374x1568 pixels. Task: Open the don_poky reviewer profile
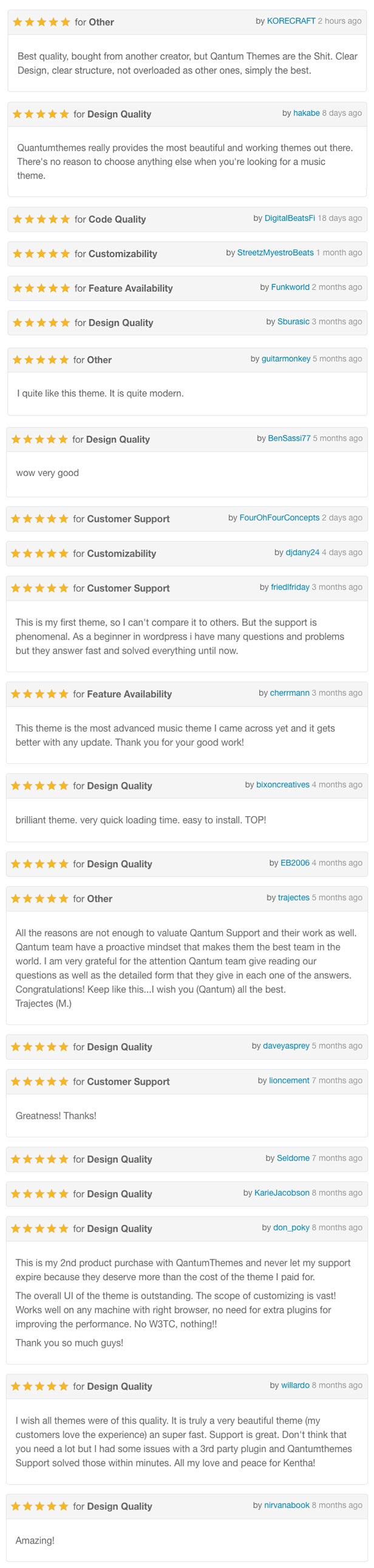pyautogui.click(x=291, y=1227)
